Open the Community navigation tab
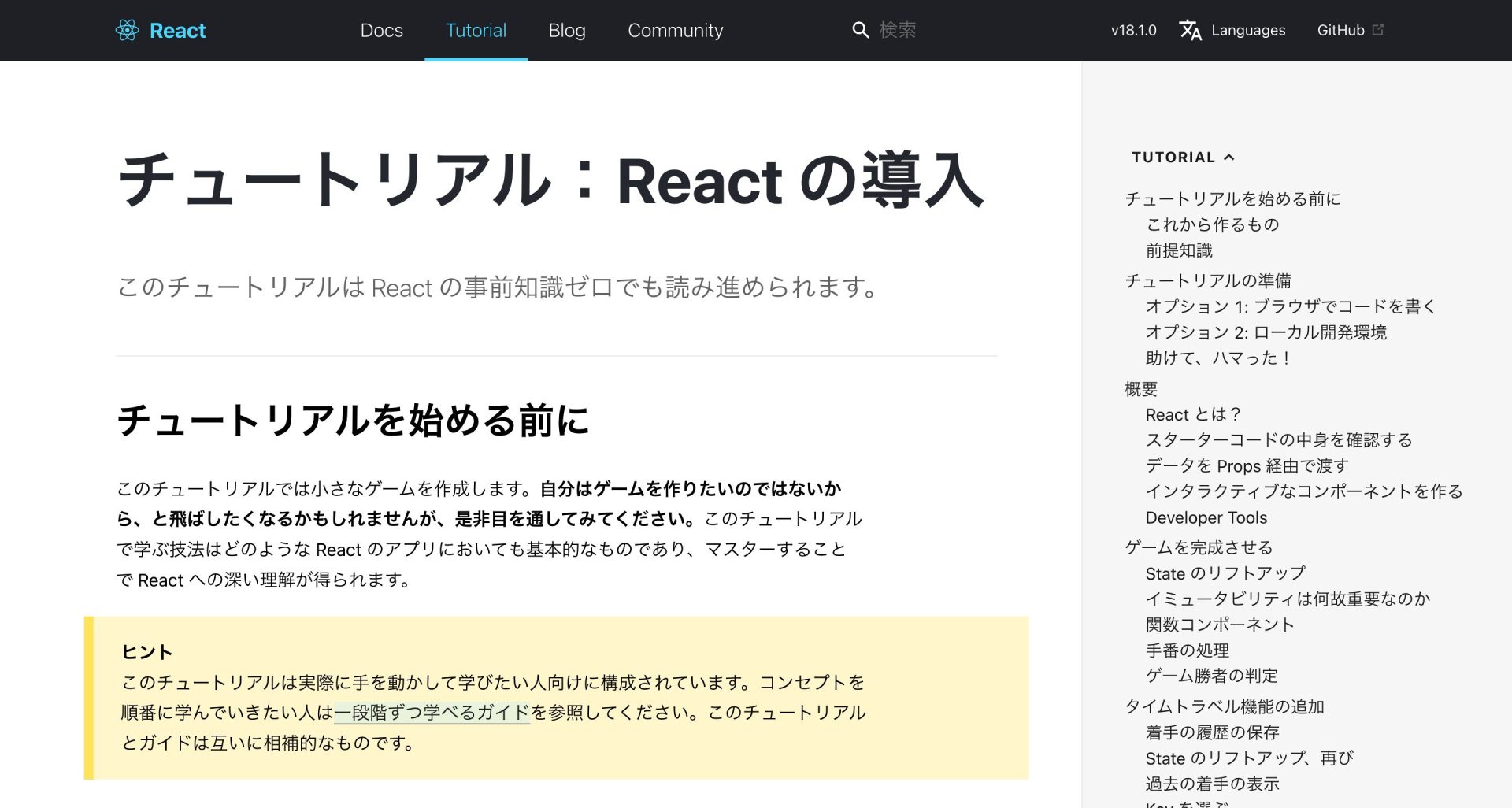1512x808 pixels. [x=675, y=30]
